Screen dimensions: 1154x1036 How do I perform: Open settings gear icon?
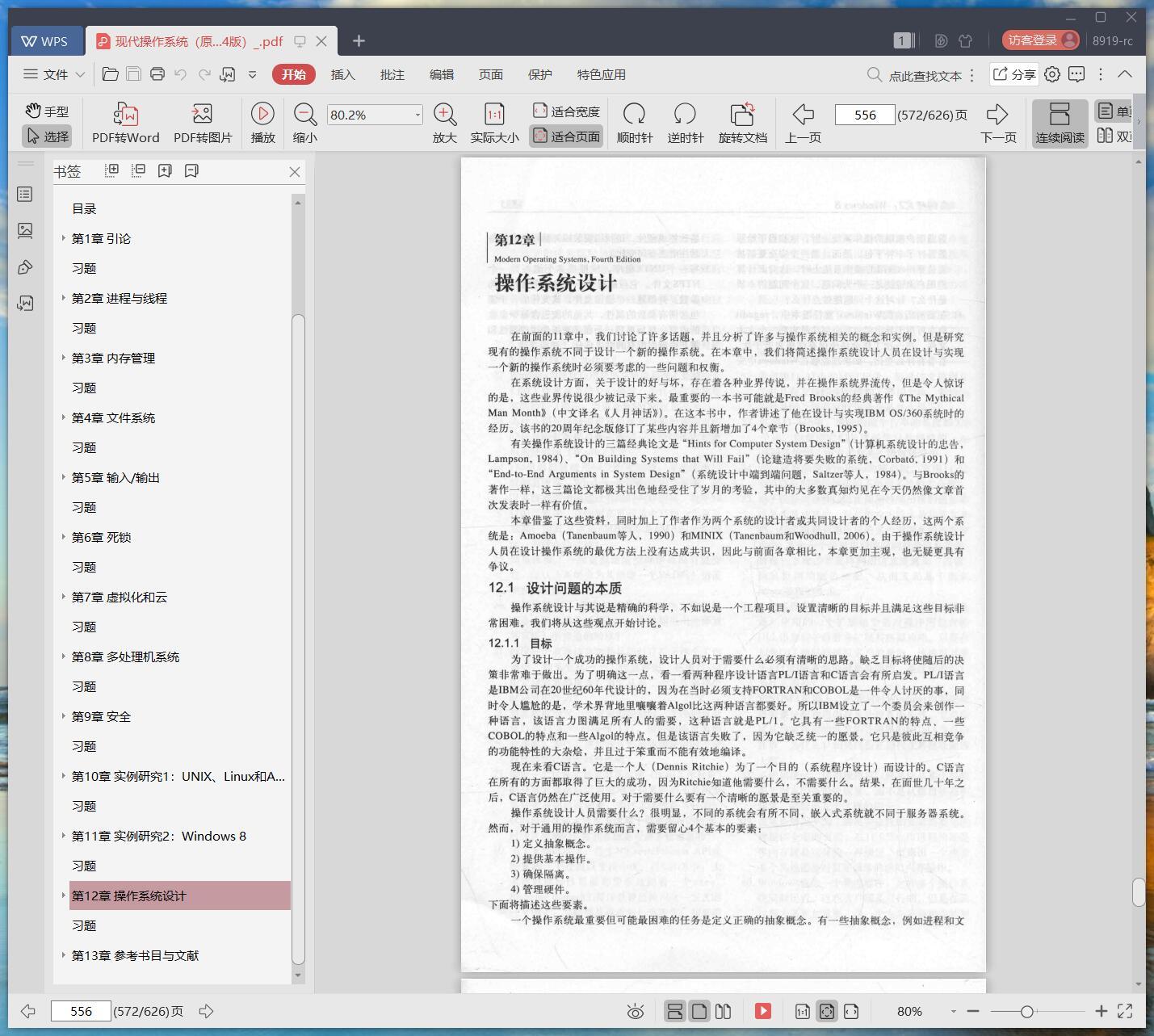point(1051,74)
